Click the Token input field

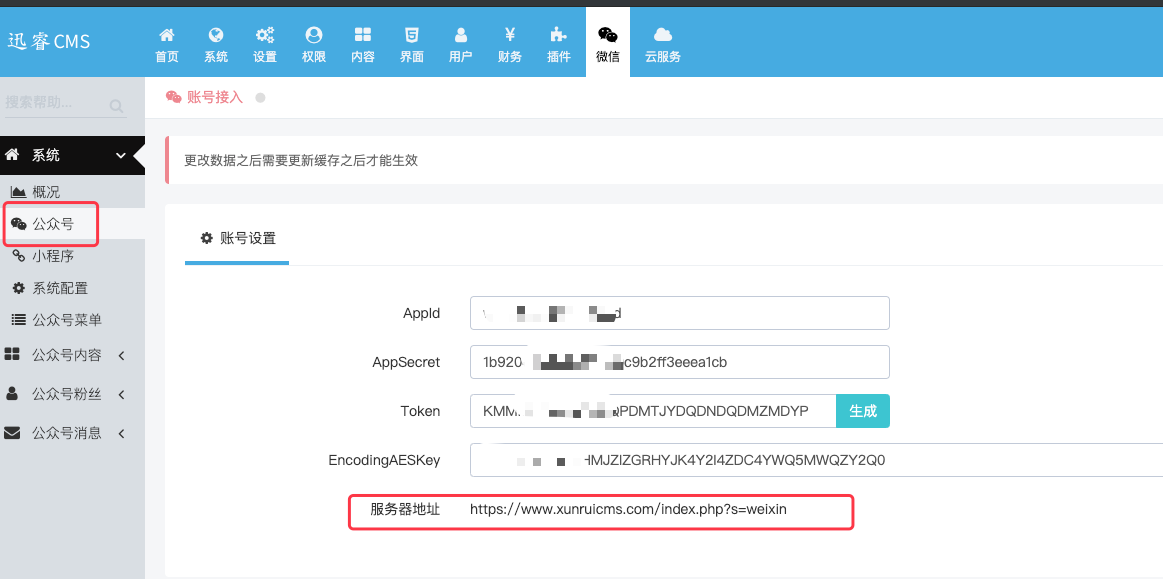click(653, 411)
